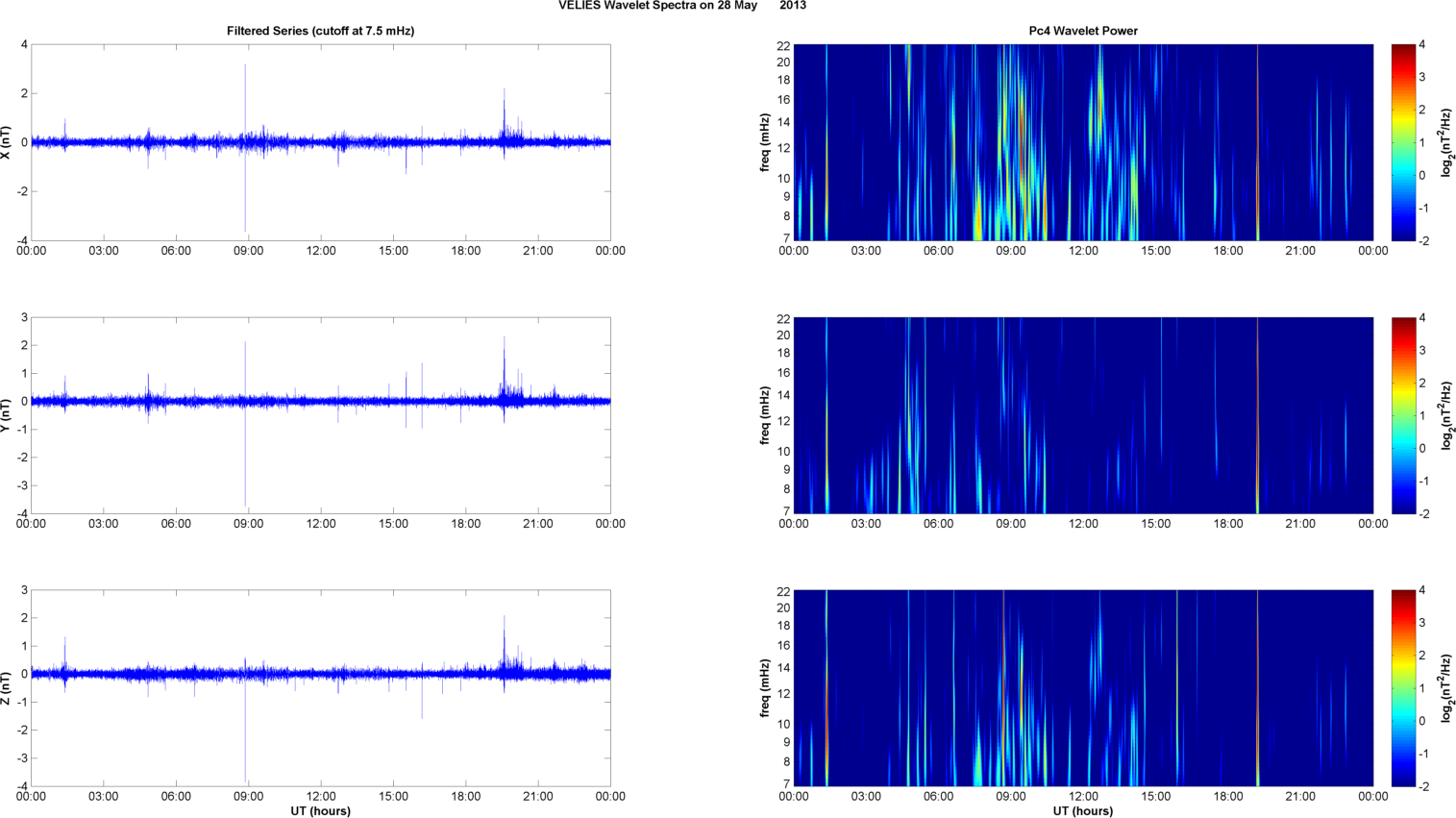The height and width of the screenshot is (818, 1456).
Task: Click the color bar beside the middle wavelet plot
Action: coord(1403,415)
